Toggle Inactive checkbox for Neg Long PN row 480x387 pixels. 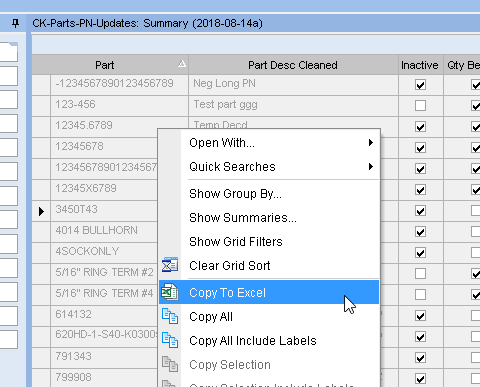(x=420, y=85)
